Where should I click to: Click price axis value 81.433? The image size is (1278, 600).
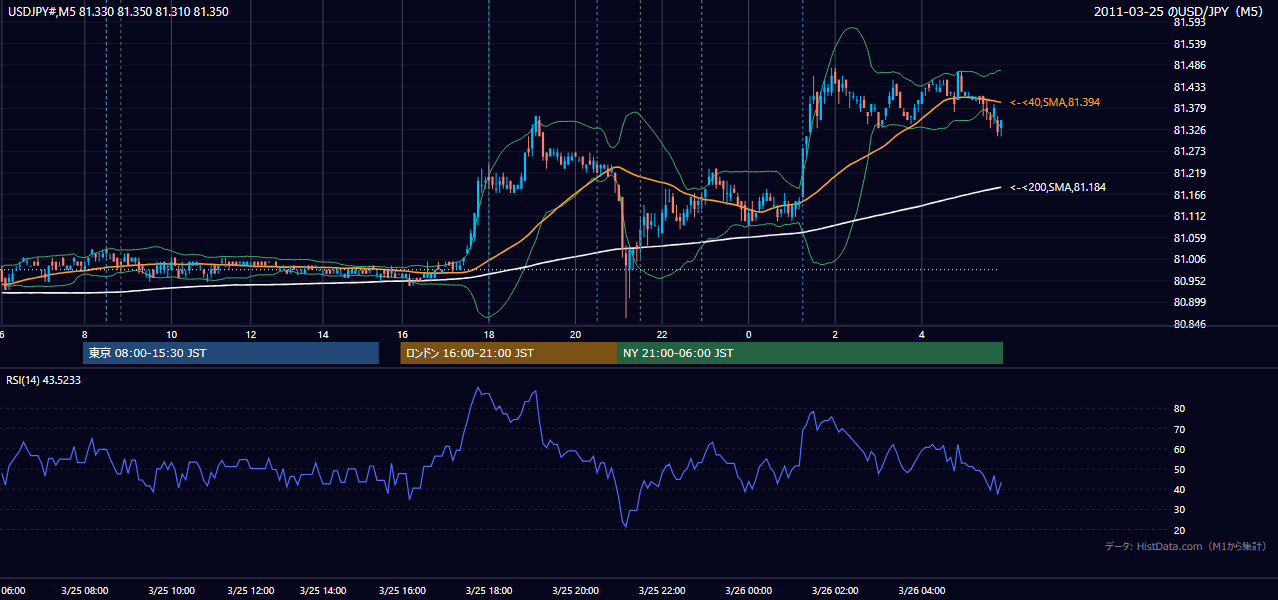point(1189,87)
